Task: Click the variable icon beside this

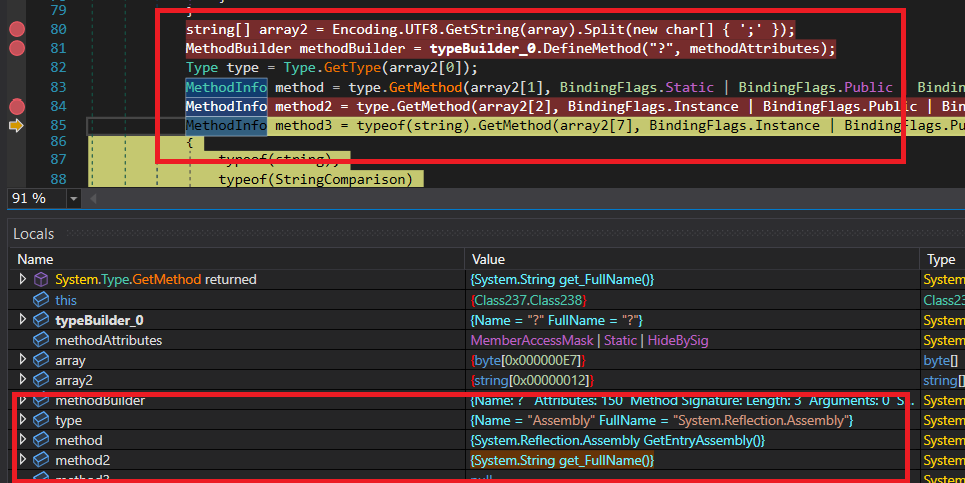Action: [x=41, y=300]
